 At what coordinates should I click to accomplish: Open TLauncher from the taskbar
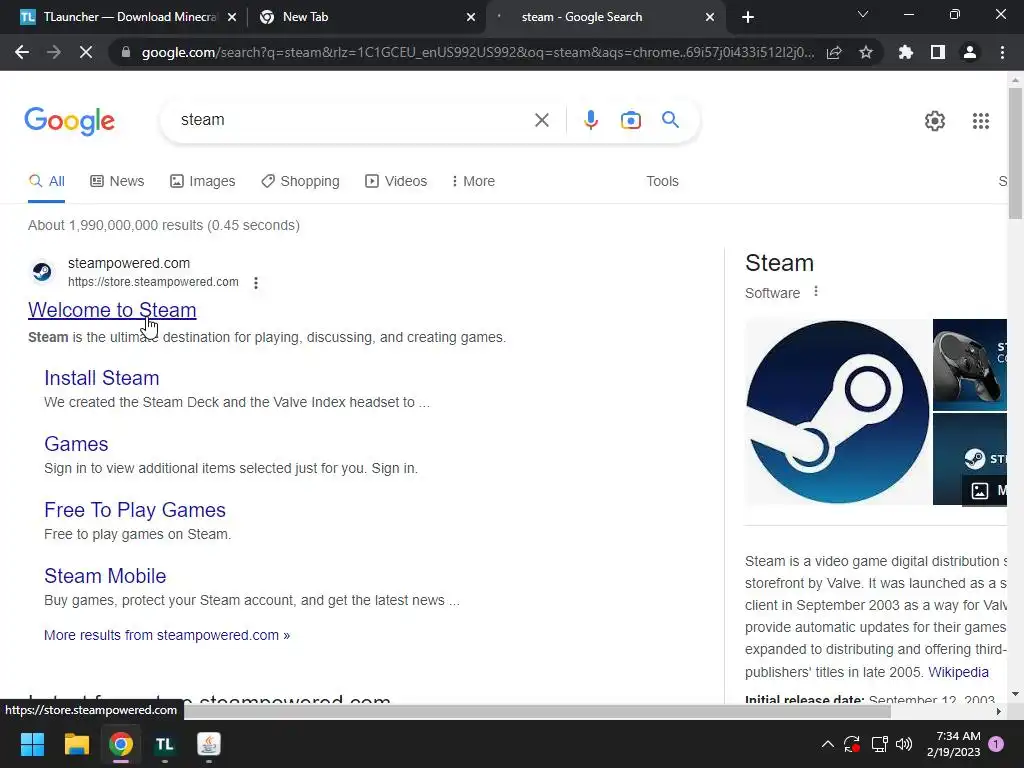[x=165, y=744]
